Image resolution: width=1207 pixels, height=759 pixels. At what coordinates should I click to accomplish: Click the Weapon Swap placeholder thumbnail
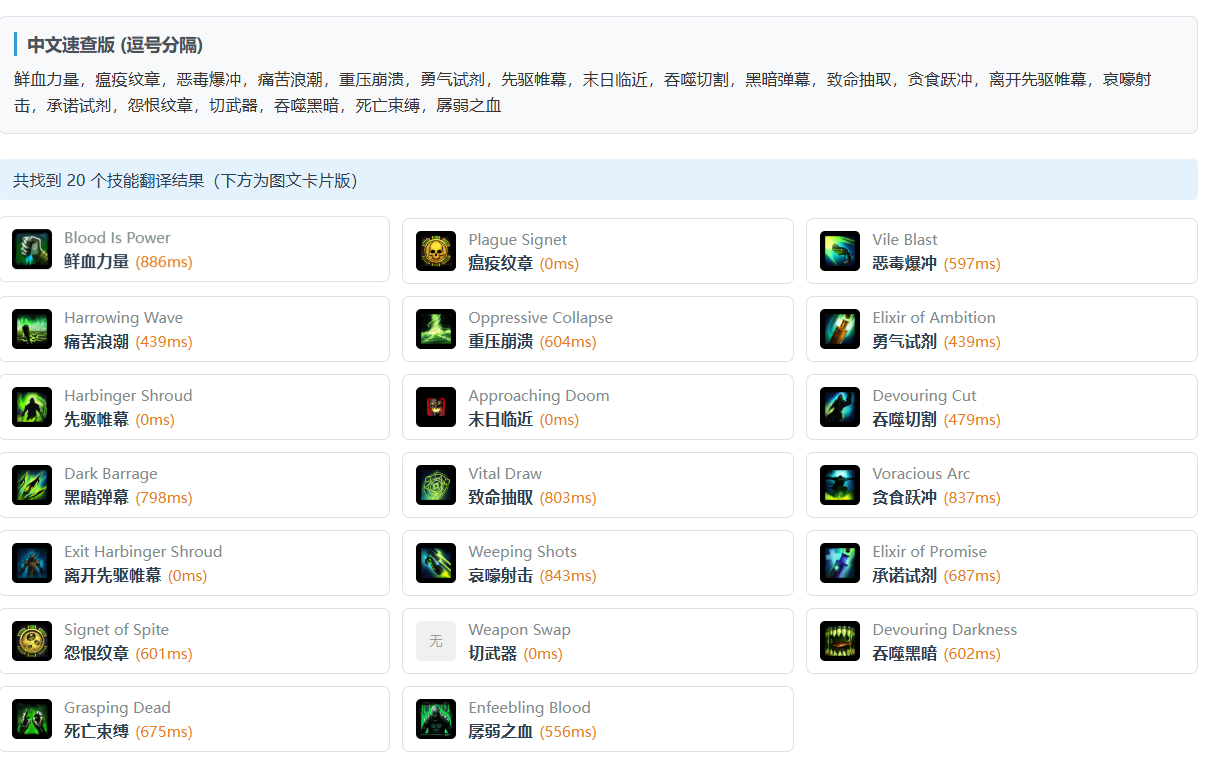coord(436,641)
